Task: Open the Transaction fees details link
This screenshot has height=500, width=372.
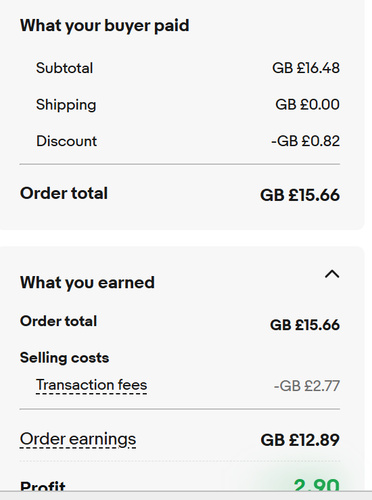Action: click(x=91, y=385)
